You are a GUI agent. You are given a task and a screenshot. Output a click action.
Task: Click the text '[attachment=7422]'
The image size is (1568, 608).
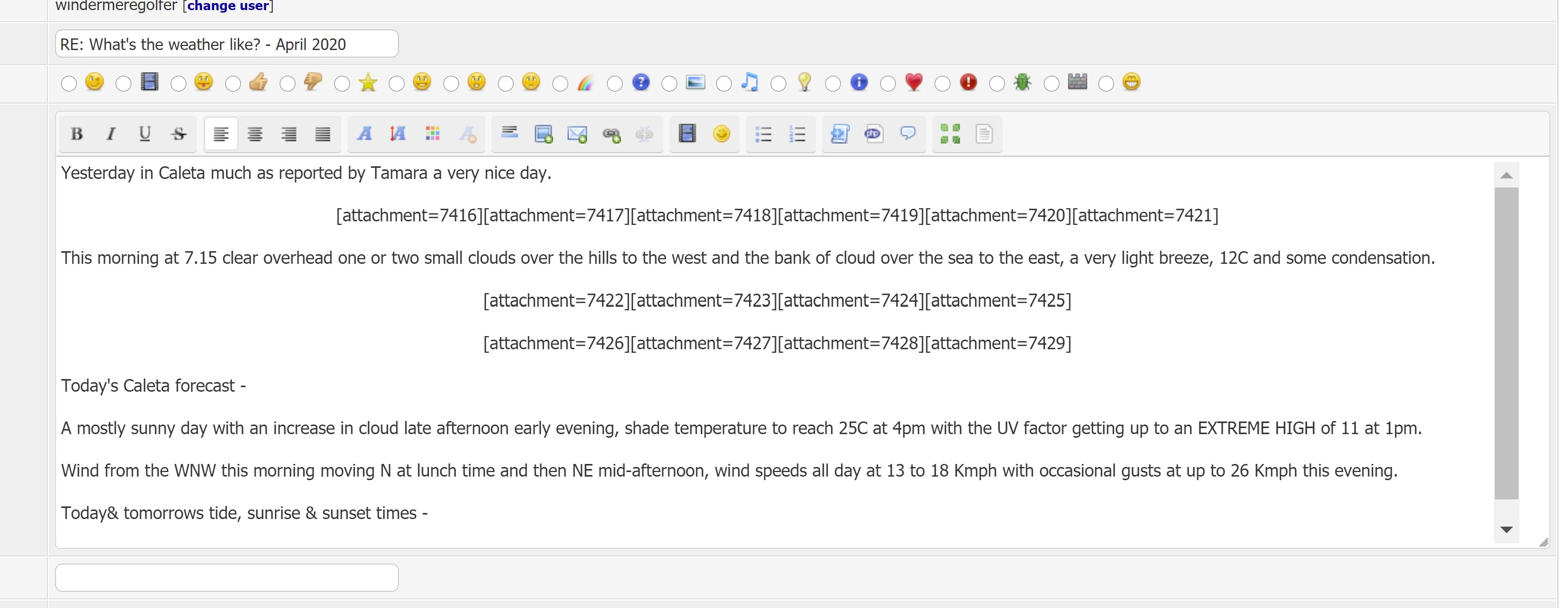click(557, 301)
